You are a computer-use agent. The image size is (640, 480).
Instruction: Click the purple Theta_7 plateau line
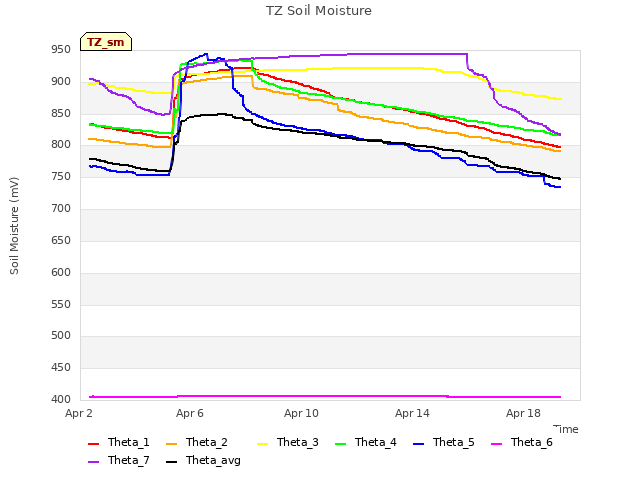coord(406,54)
